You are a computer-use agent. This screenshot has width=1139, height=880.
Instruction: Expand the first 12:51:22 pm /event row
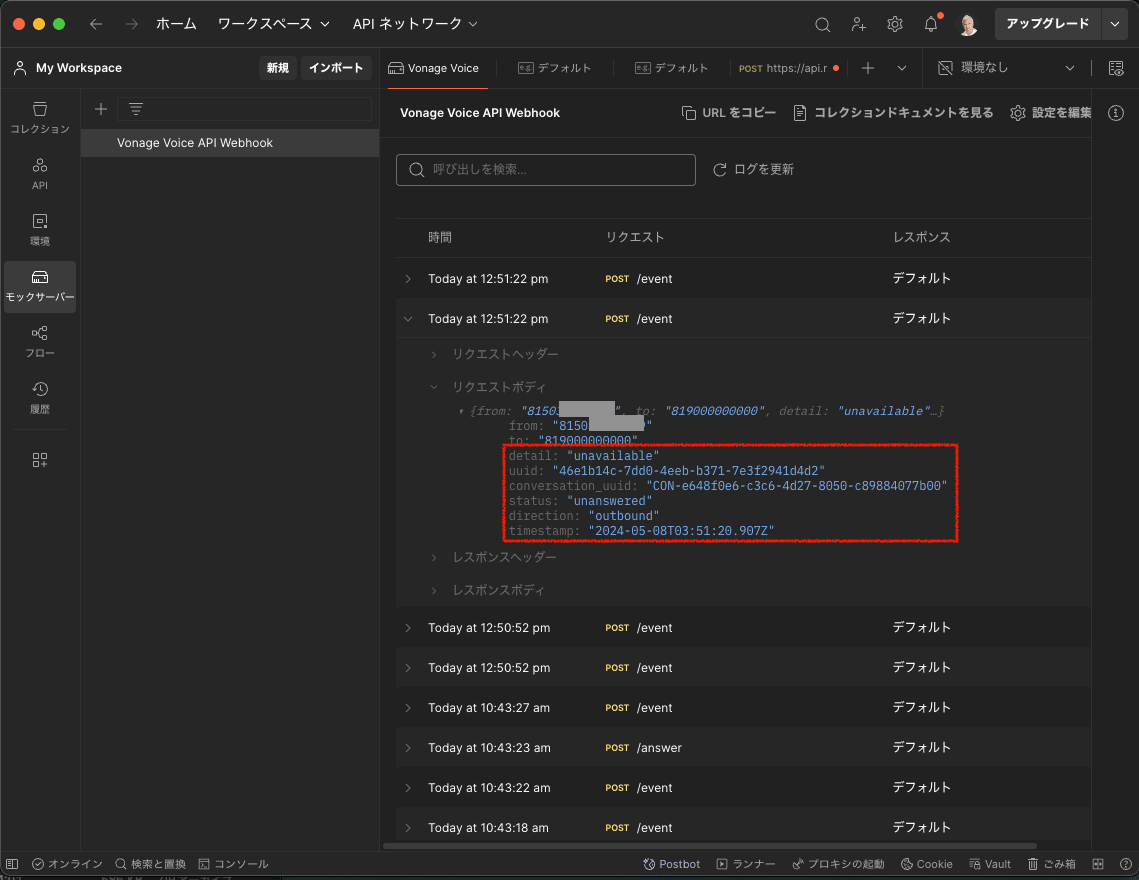408,279
